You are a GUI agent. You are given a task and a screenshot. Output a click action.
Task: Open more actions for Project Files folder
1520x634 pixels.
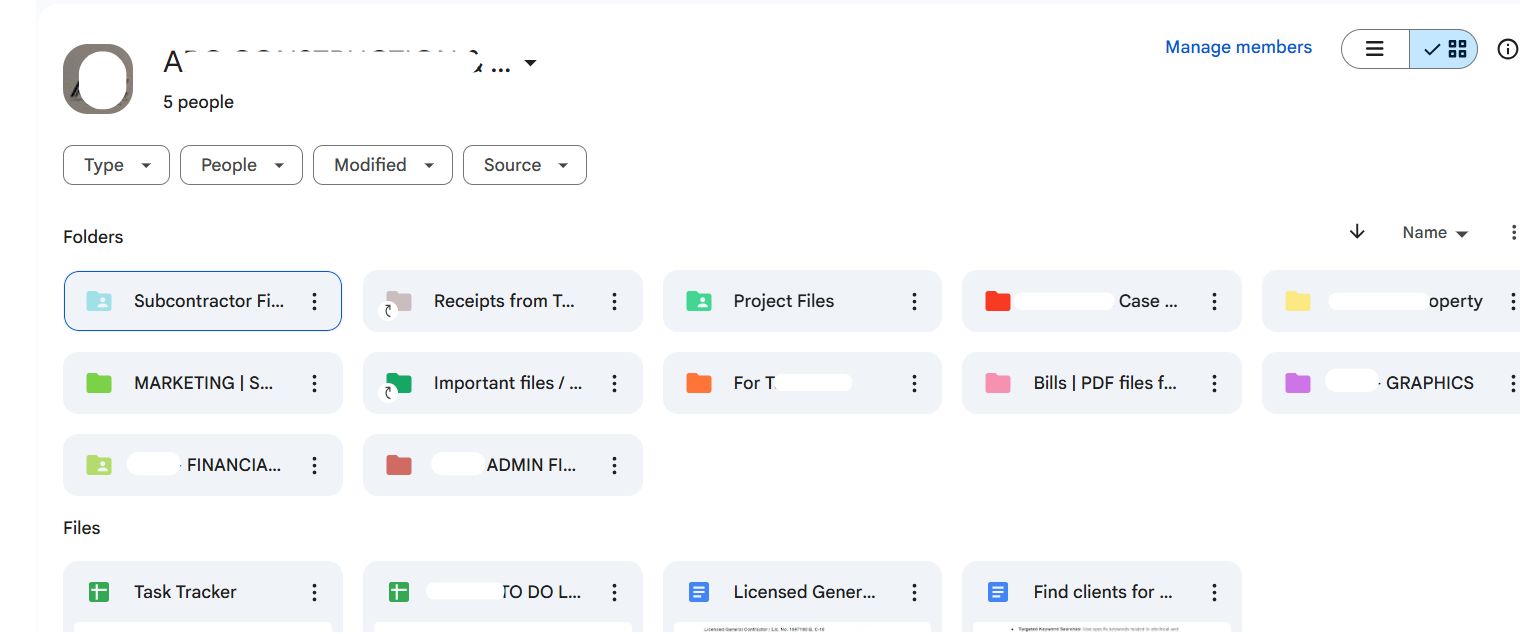click(914, 301)
